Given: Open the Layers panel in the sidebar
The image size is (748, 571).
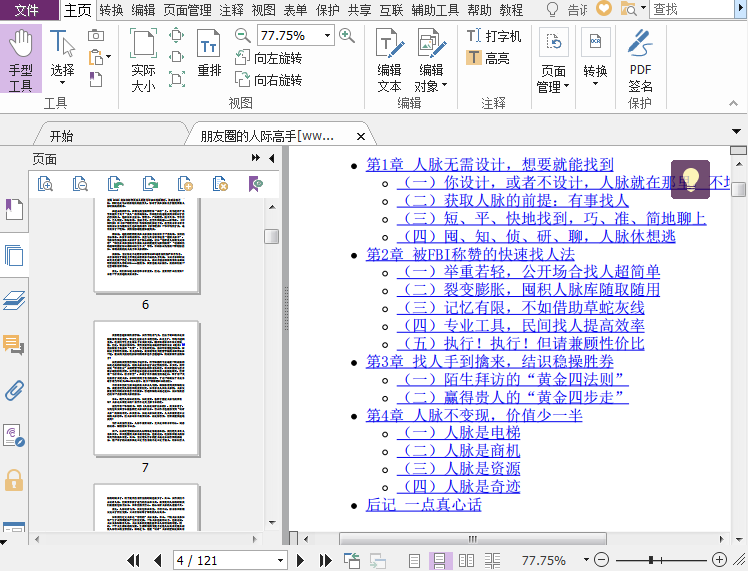Looking at the screenshot, I should tap(14, 301).
